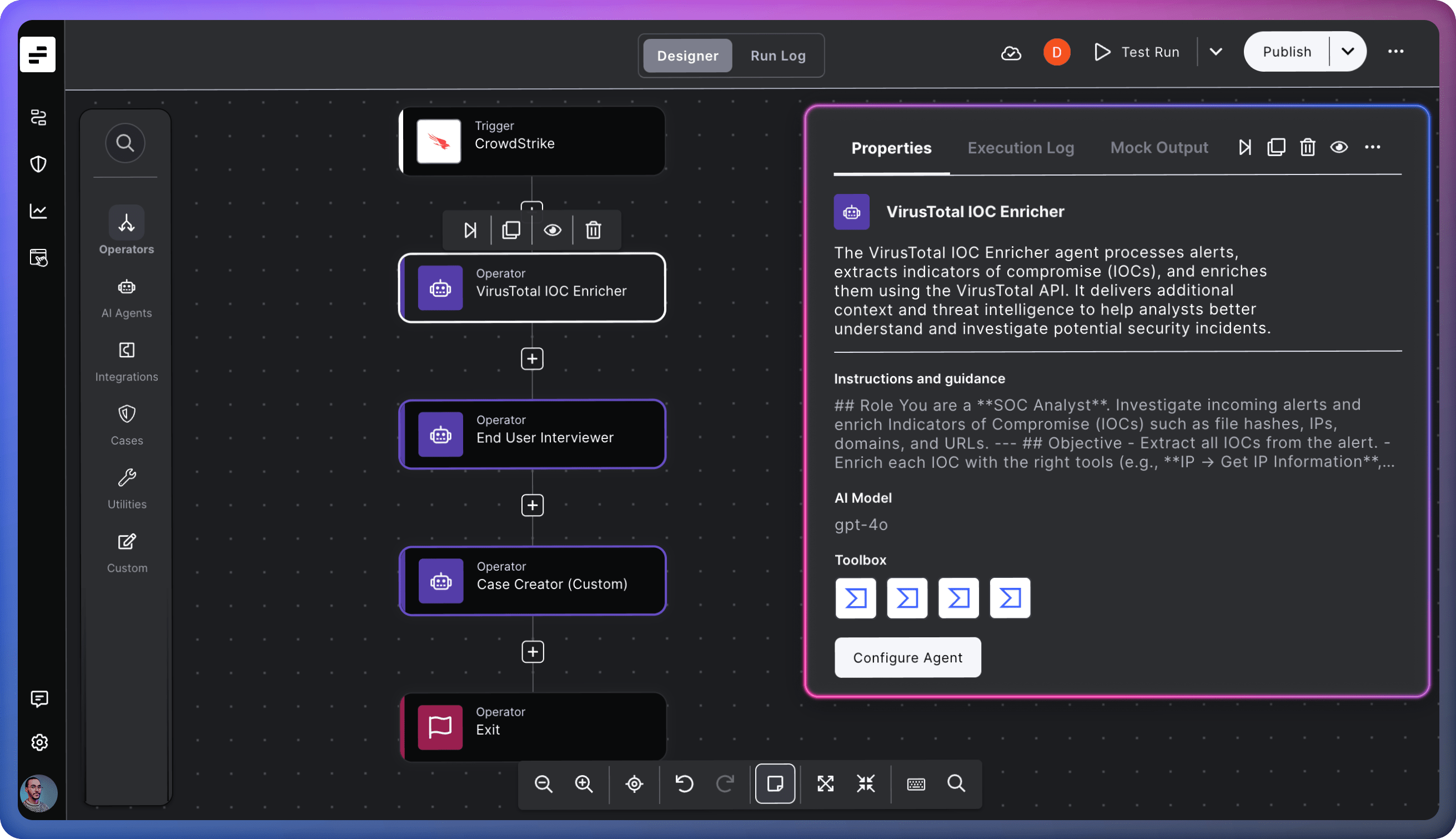Click the sticky note tool in the bottom toolbar
The height and width of the screenshot is (839, 1456).
[x=775, y=783]
